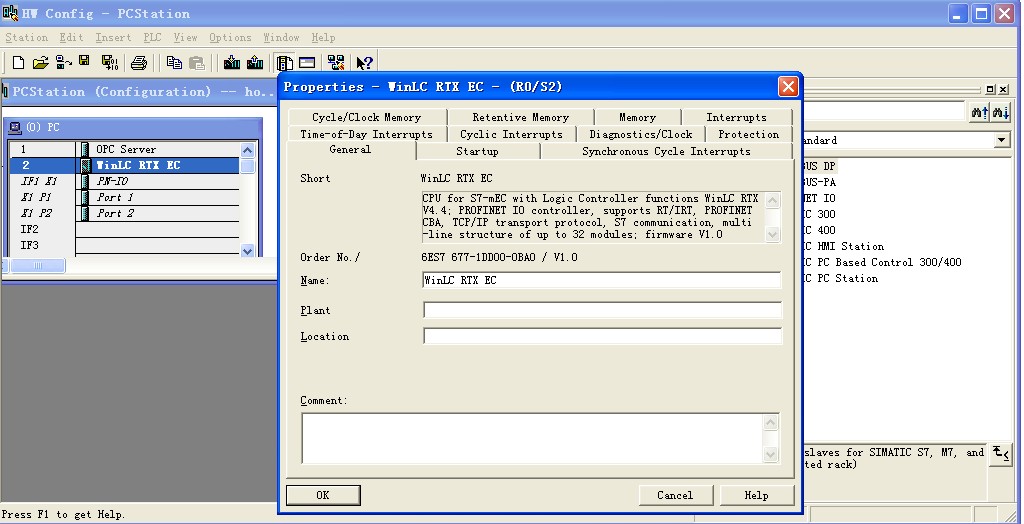Click the New station toolbar icon

coord(18,63)
